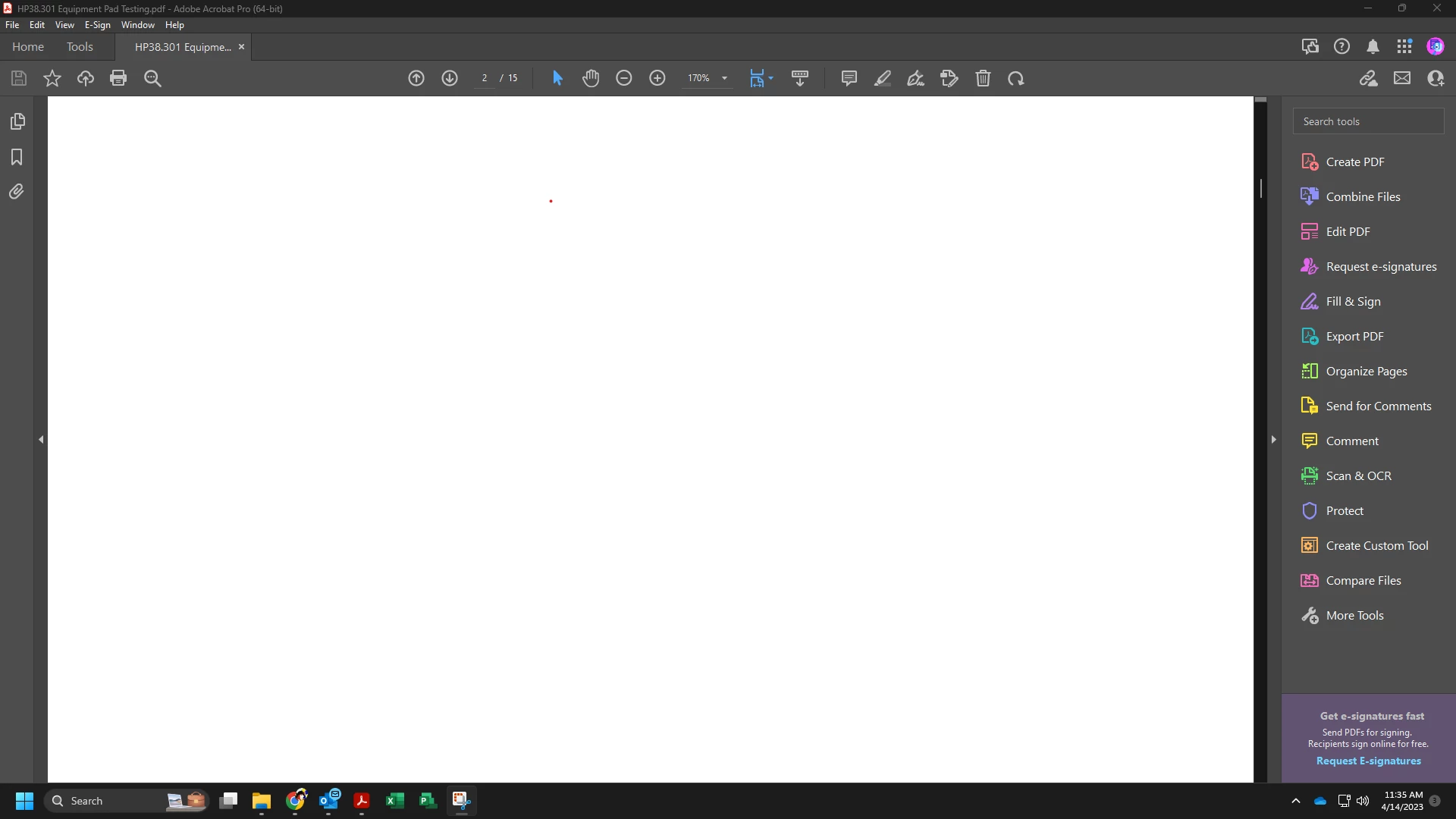
Task: Click the Search tools input field
Action: [1368, 121]
